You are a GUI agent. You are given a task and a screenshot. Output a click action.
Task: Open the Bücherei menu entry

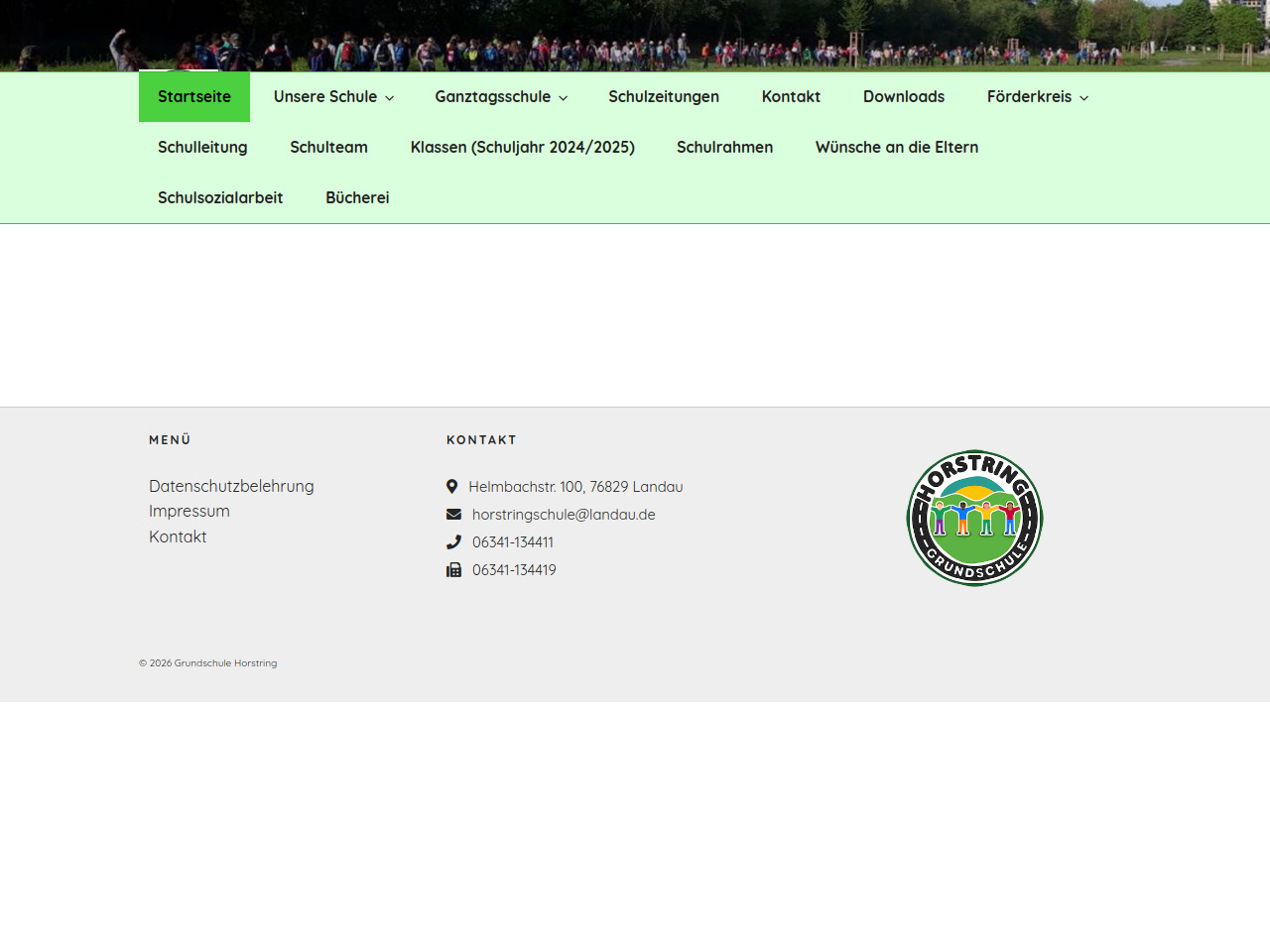pyautogui.click(x=357, y=198)
